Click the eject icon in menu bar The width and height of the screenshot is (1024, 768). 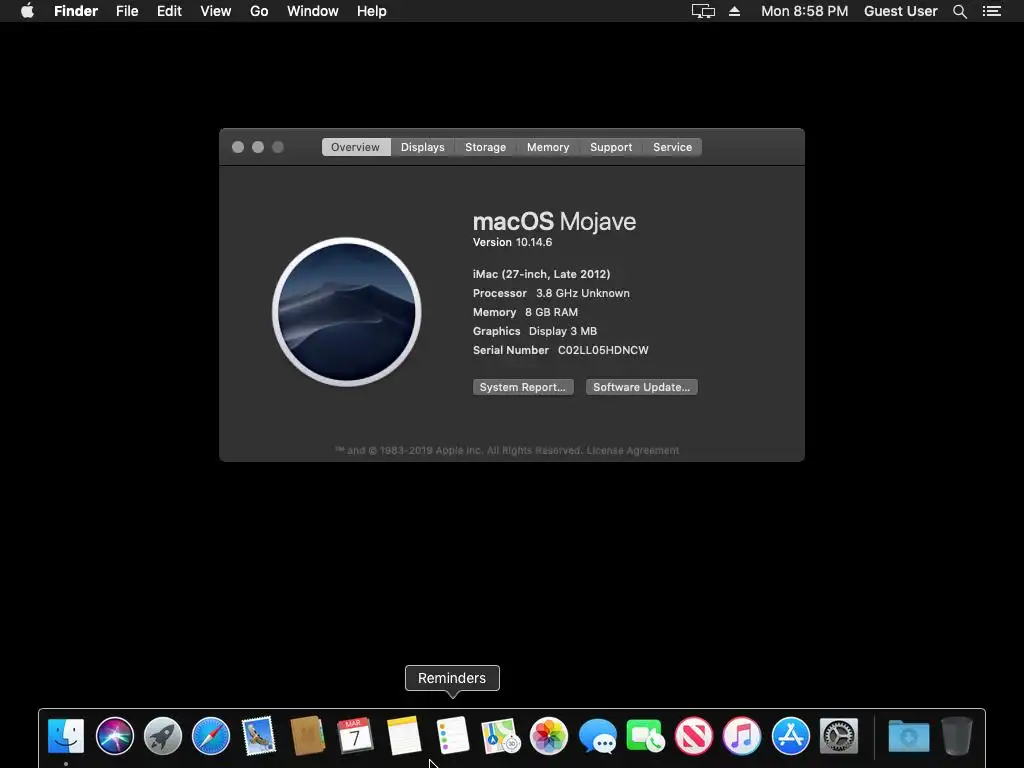734,11
